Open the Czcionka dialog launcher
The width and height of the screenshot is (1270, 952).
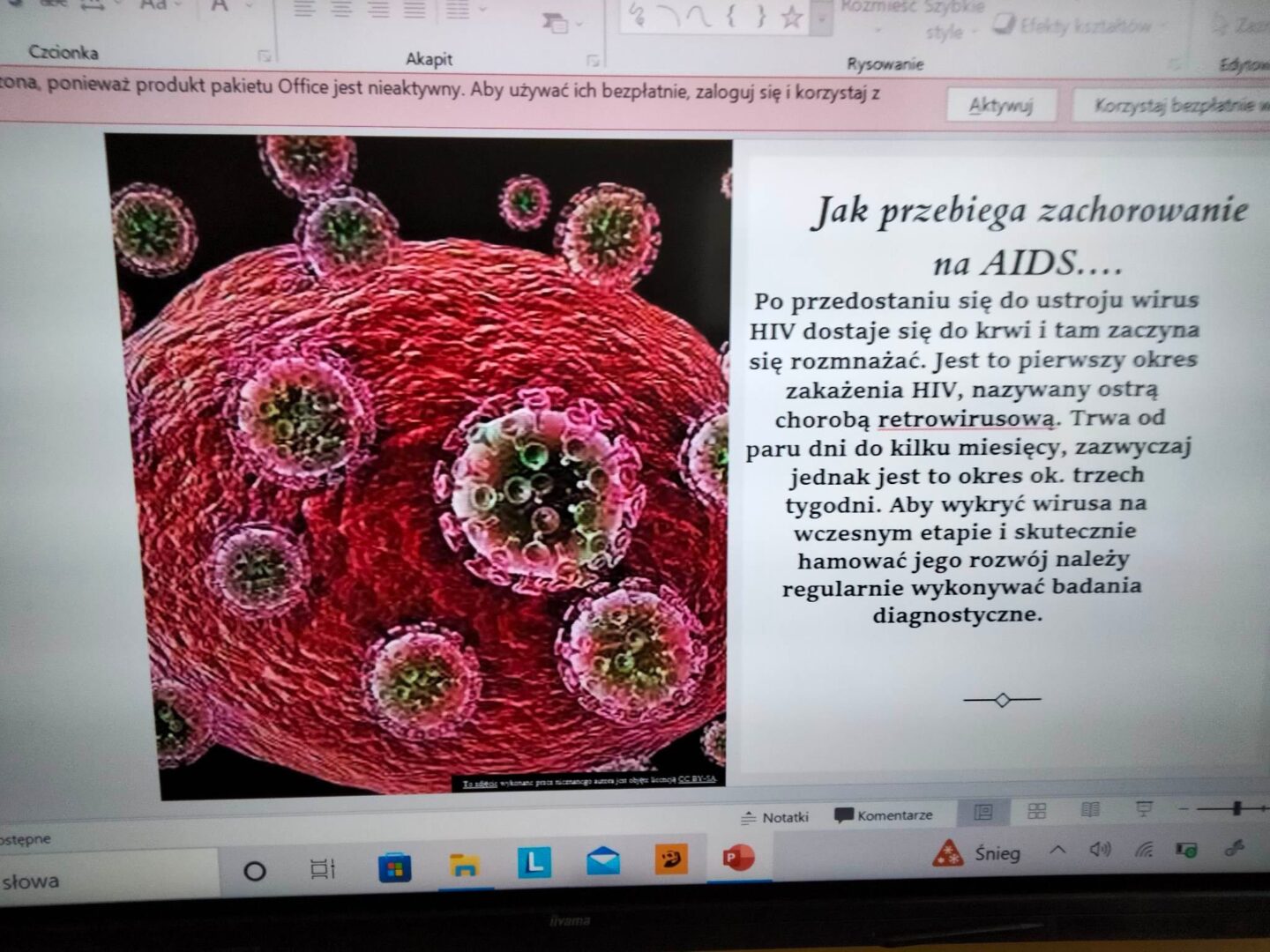(264, 56)
